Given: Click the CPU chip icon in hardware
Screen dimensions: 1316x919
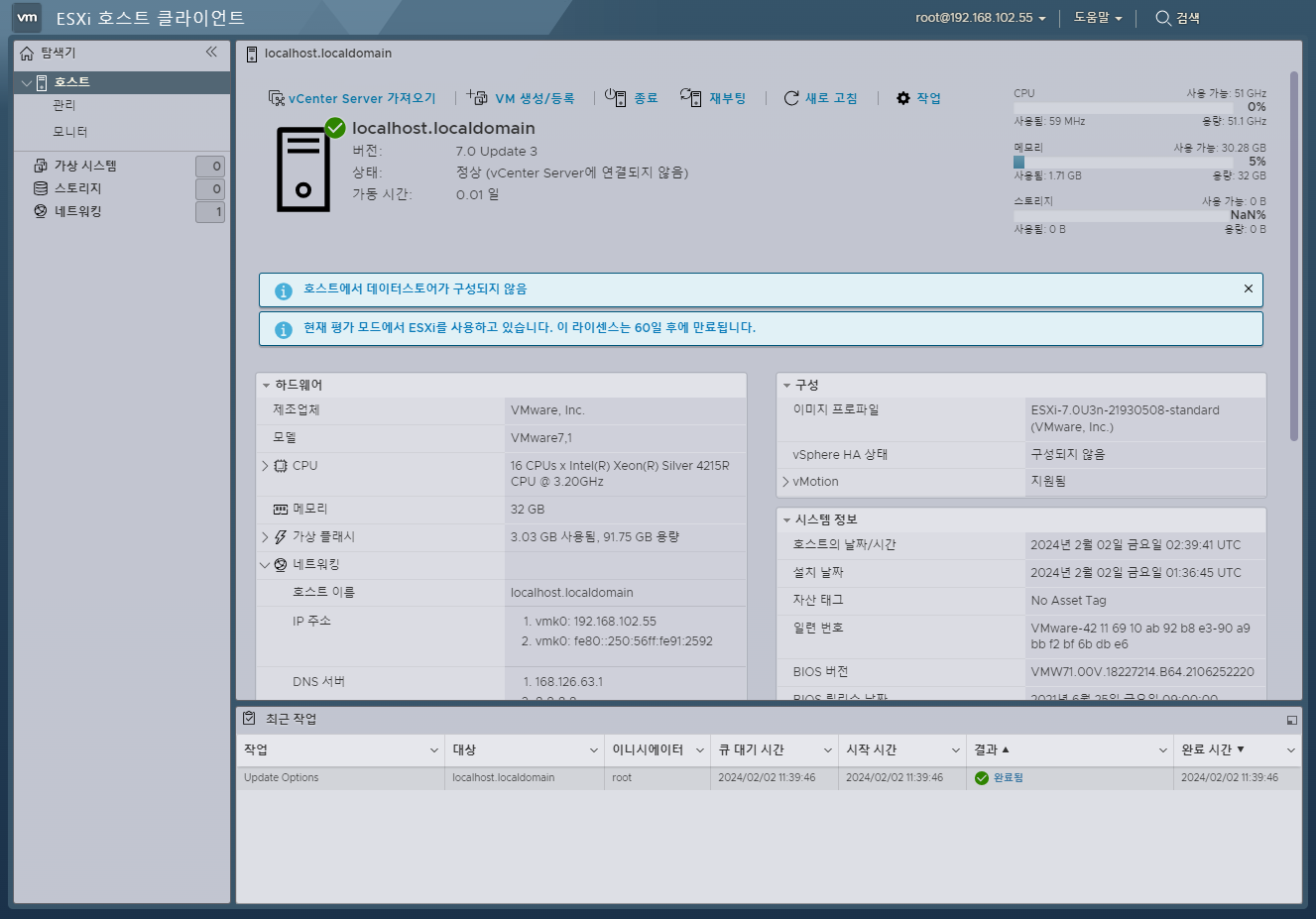Looking at the screenshot, I should pyautogui.click(x=281, y=466).
